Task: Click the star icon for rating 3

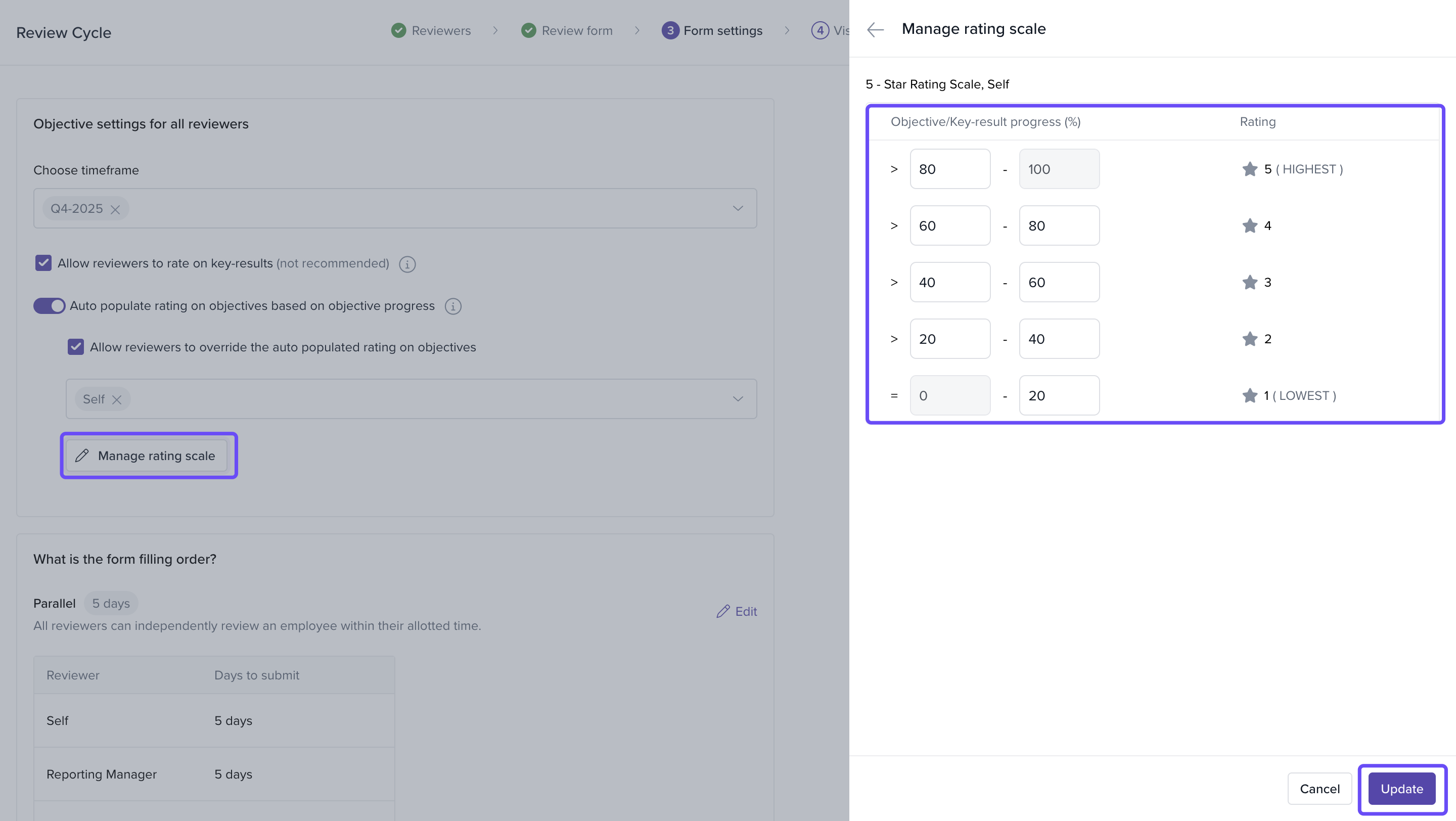Action: pyautogui.click(x=1249, y=282)
